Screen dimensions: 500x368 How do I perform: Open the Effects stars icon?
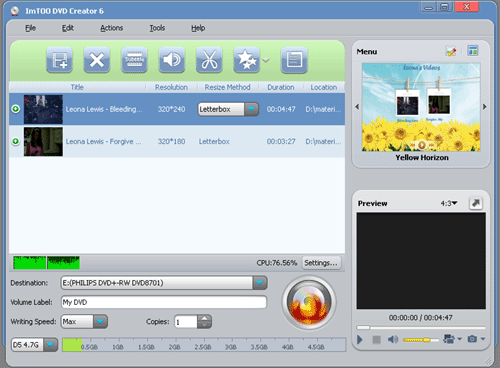tap(247, 60)
